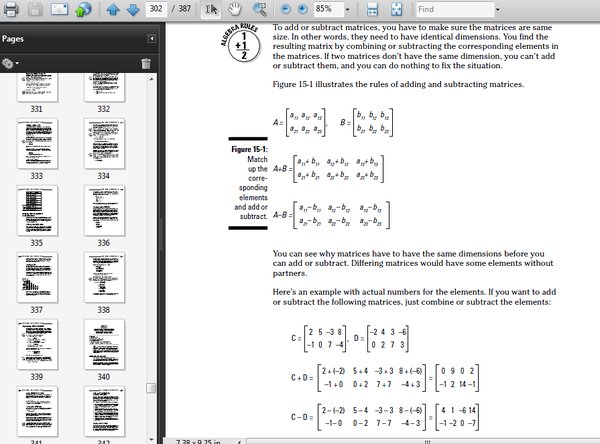
Task: Select page 339 thumbnail
Action: (x=37, y=344)
